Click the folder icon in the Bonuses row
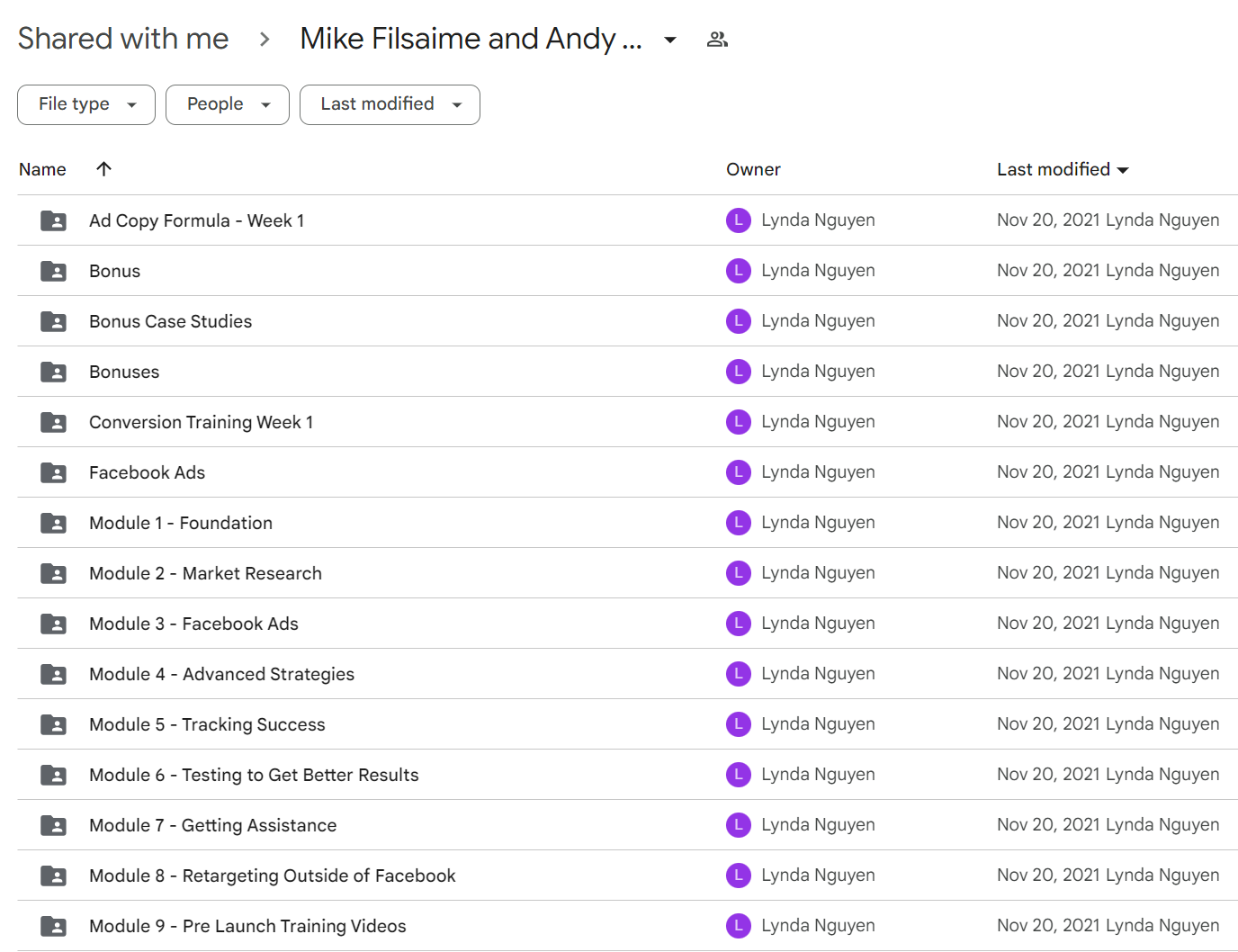Viewport: 1238px width, 952px height. (x=53, y=372)
